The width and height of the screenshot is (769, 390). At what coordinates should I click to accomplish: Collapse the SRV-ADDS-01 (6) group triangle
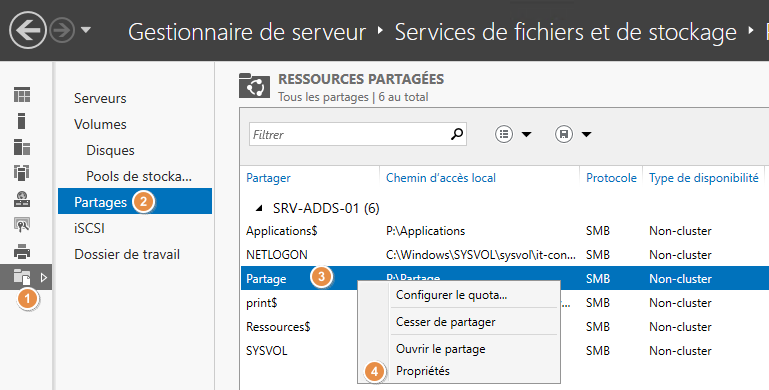259,208
